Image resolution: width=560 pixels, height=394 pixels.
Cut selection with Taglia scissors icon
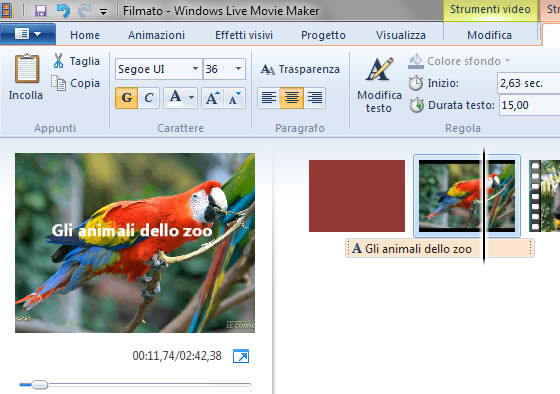[x=58, y=61]
